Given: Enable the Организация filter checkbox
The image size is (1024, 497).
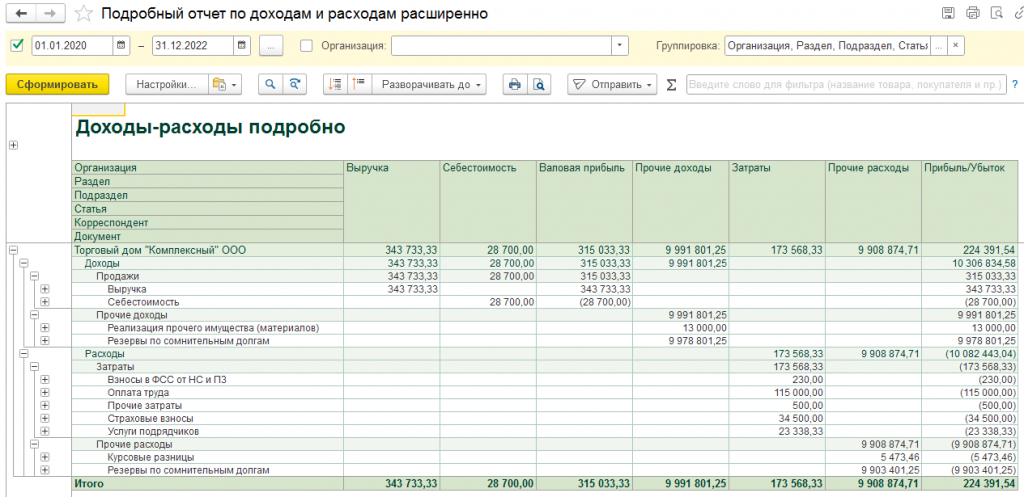Looking at the screenshot, I should click(x=306, y=46).
